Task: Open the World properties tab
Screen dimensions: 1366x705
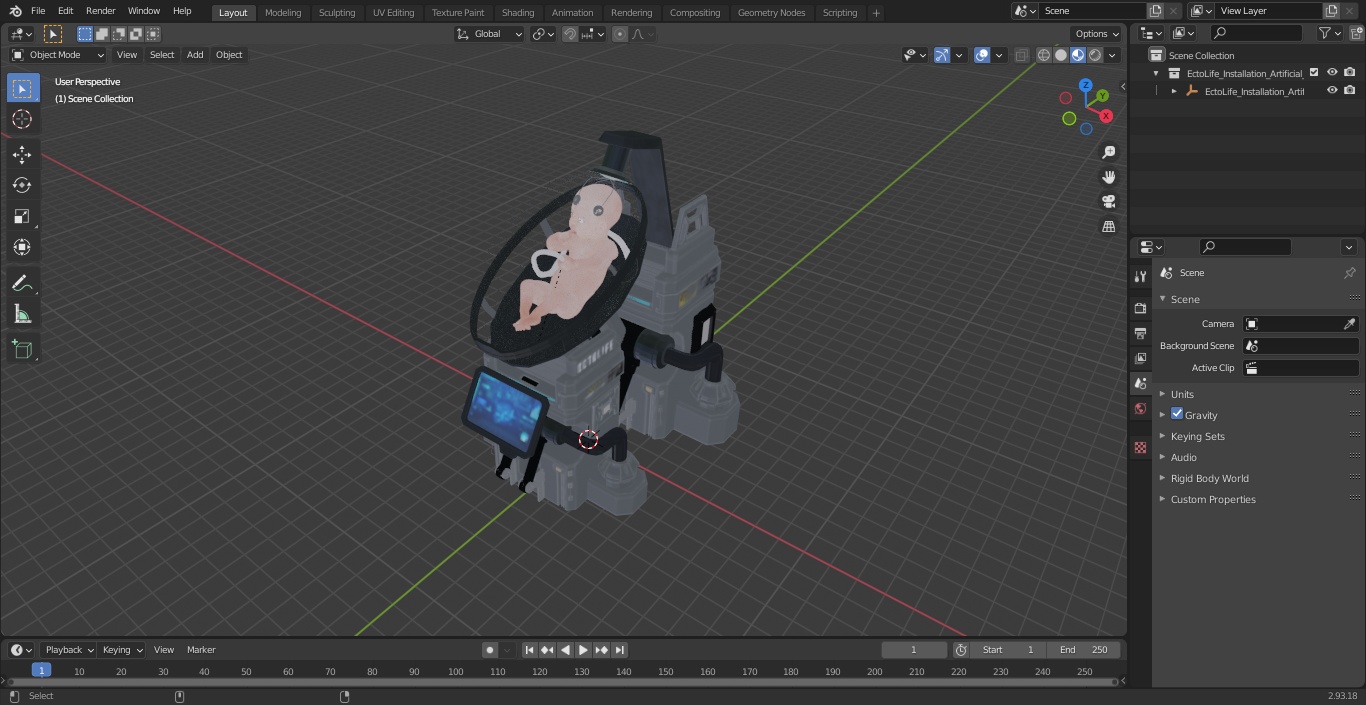Action: [1140, 409]
